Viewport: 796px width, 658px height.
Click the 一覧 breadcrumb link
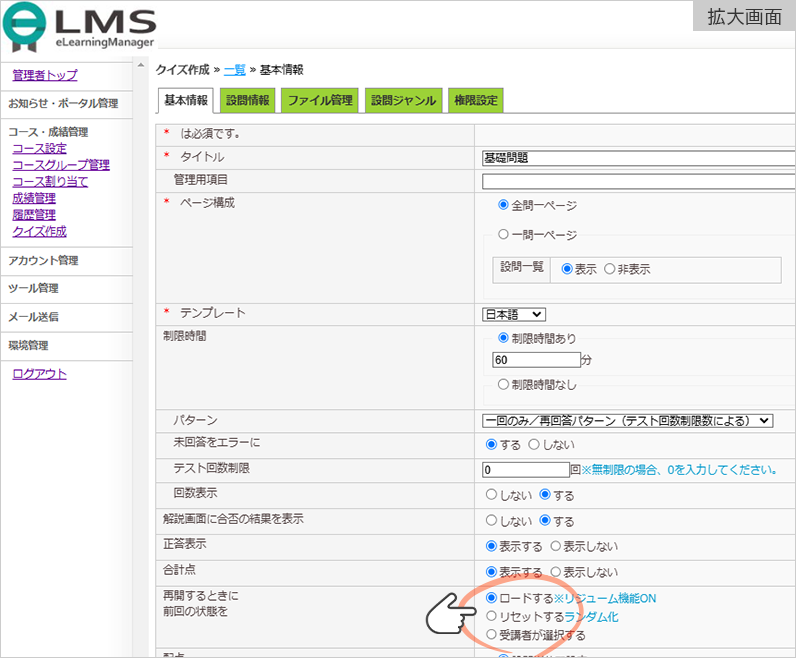[x=234, y=70]
